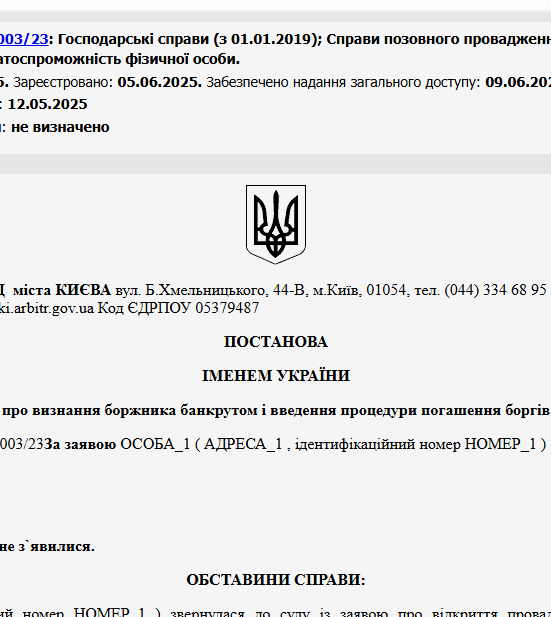Click the Ukrainian trident coat of arms

pos(276,224)
